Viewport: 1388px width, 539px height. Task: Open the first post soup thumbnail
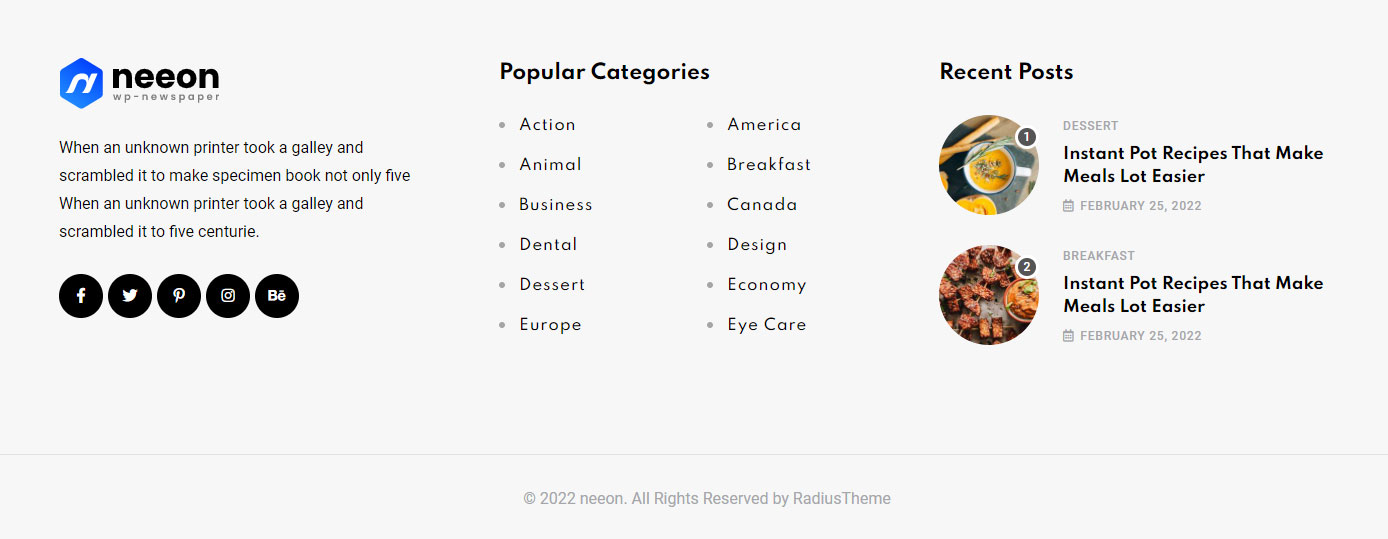tap(989, 165)
